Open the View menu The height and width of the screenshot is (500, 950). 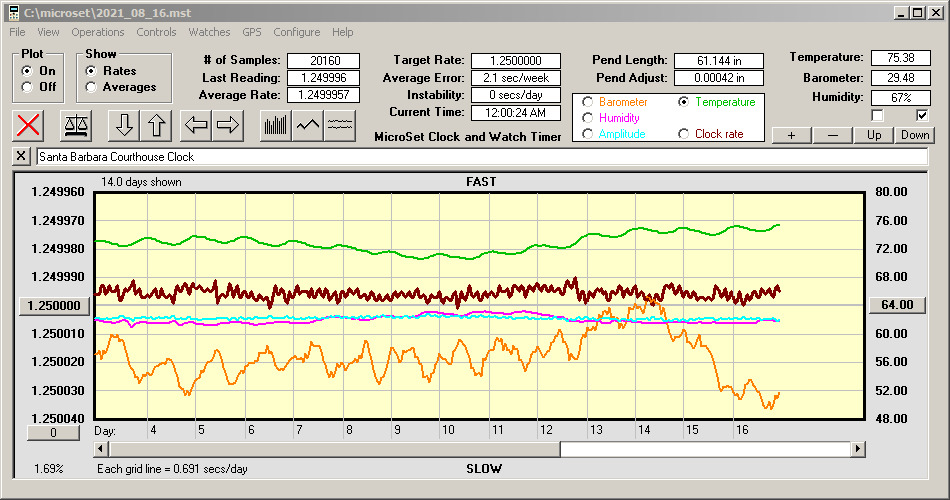(48, 32)
